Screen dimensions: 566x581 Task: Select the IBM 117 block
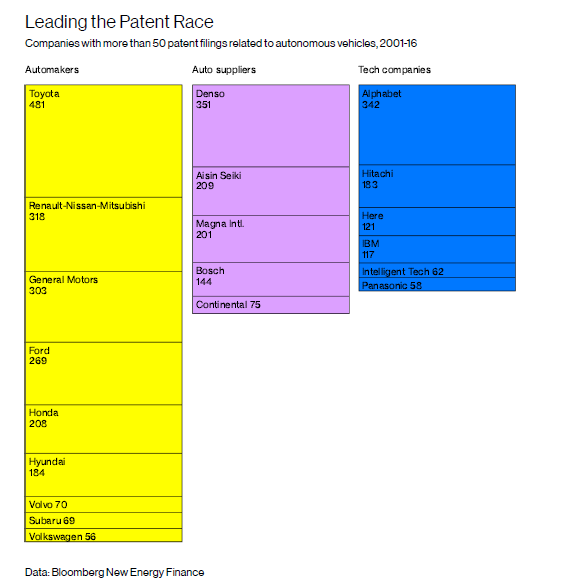click(x=437, y=249)
